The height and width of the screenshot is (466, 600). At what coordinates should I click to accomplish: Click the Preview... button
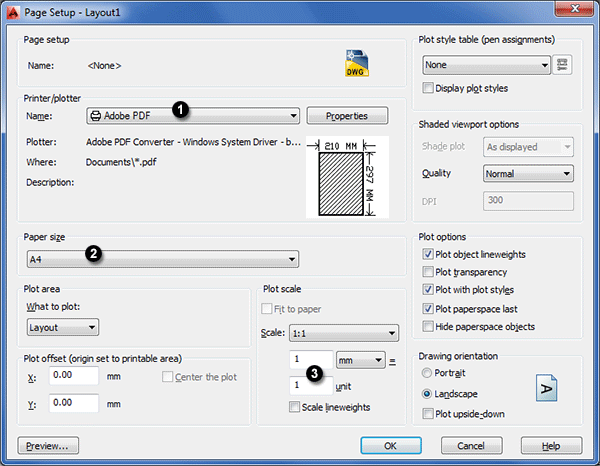tap(48, 446)
